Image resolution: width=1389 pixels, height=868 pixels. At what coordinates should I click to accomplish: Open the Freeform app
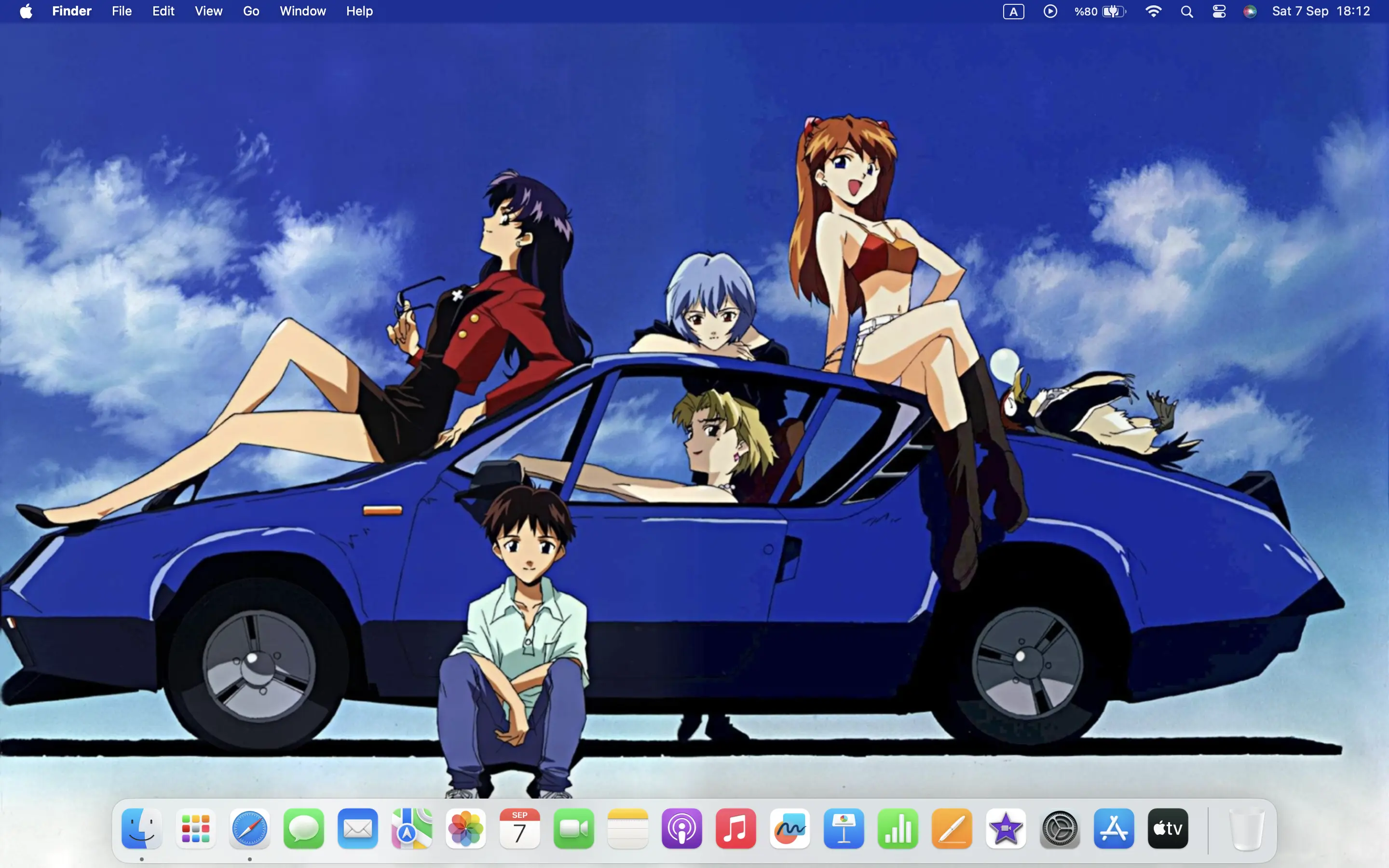(x=790, y=828)
